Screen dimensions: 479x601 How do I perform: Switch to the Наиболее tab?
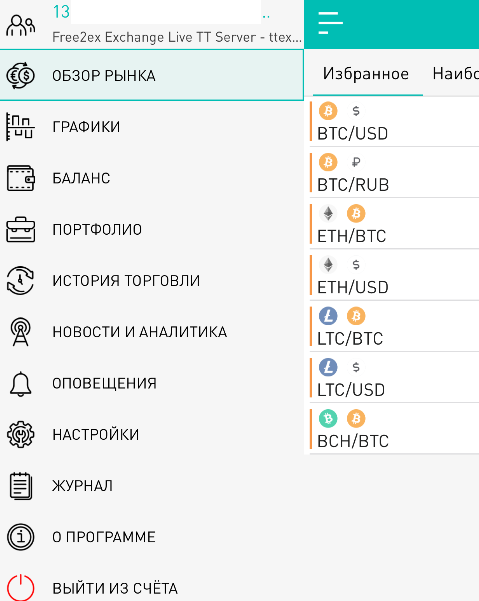pyautogui.click(x=456, y=74)
